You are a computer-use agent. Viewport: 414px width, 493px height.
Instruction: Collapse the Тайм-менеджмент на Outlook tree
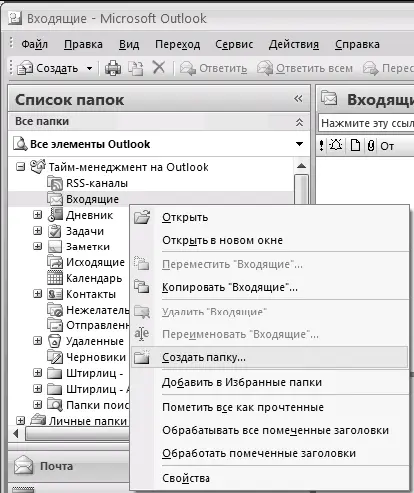pyautogui.click(x=20, y=167)
